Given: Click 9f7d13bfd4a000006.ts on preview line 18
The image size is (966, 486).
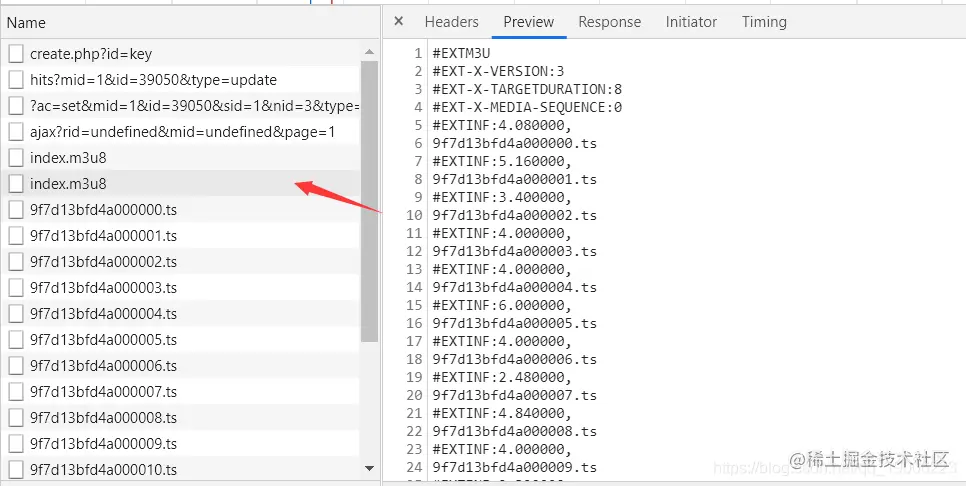Looking at the screenshot, I should [x=514, y=359].
